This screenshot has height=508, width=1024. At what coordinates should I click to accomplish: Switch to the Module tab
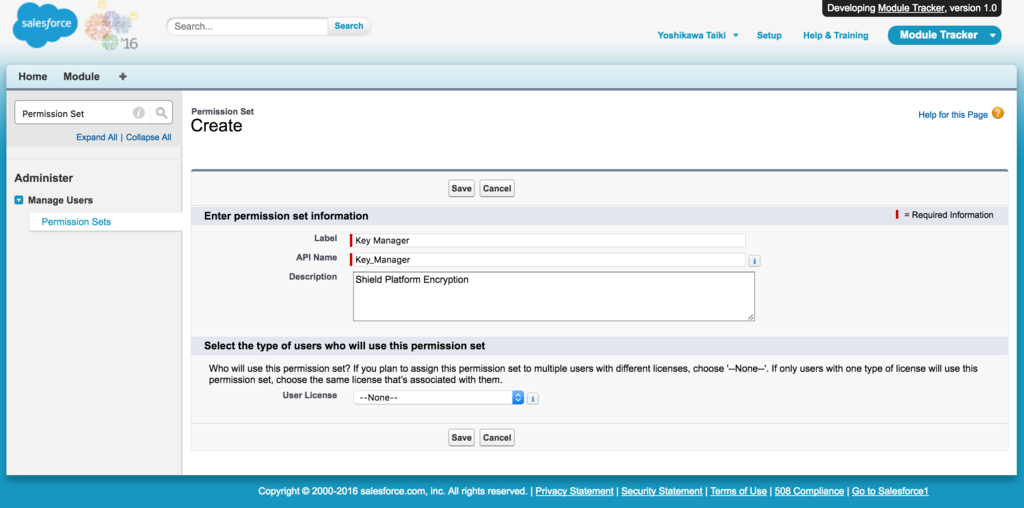(82, 76)
